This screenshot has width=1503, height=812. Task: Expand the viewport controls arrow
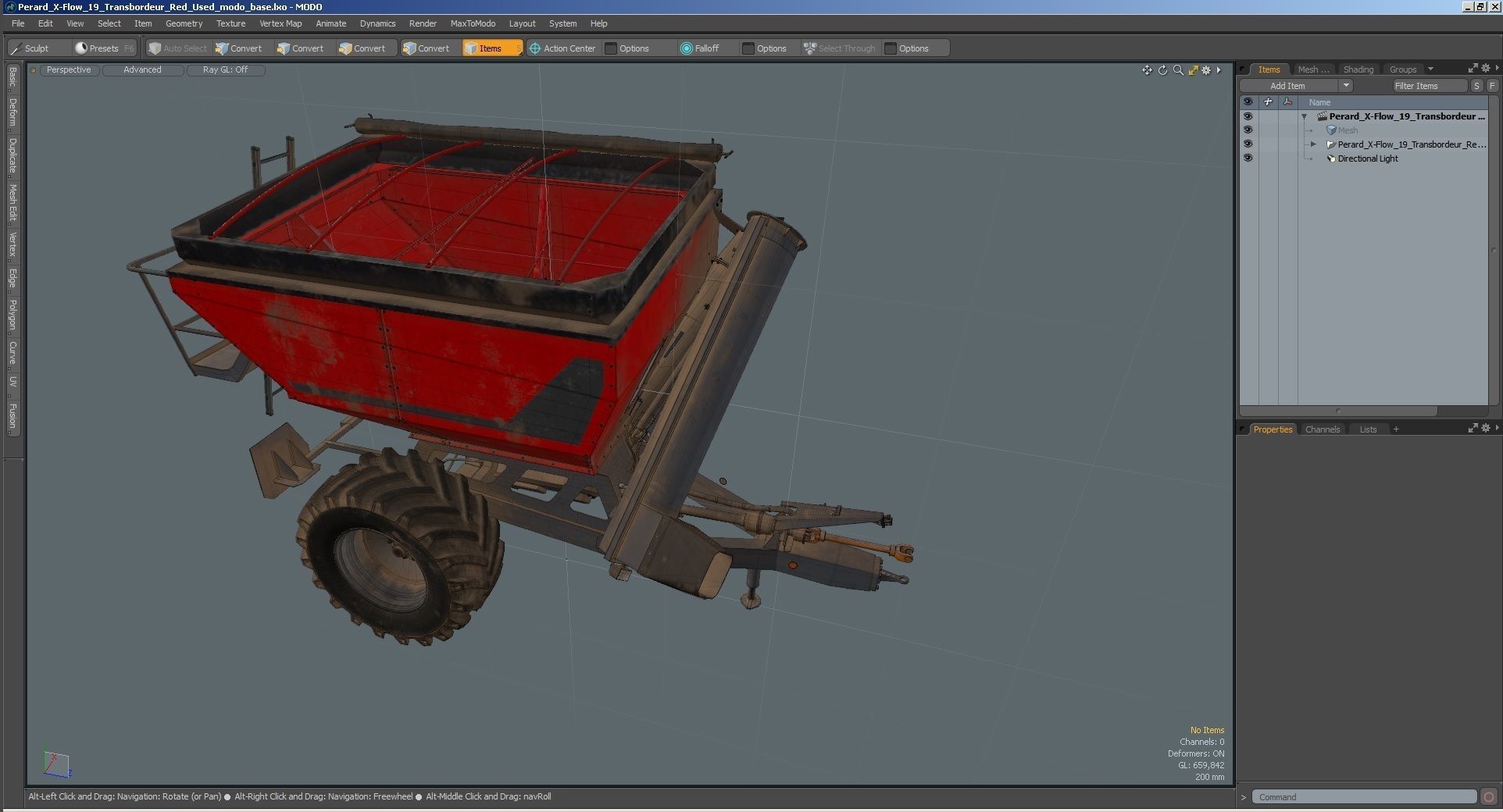click(1219, 70)
